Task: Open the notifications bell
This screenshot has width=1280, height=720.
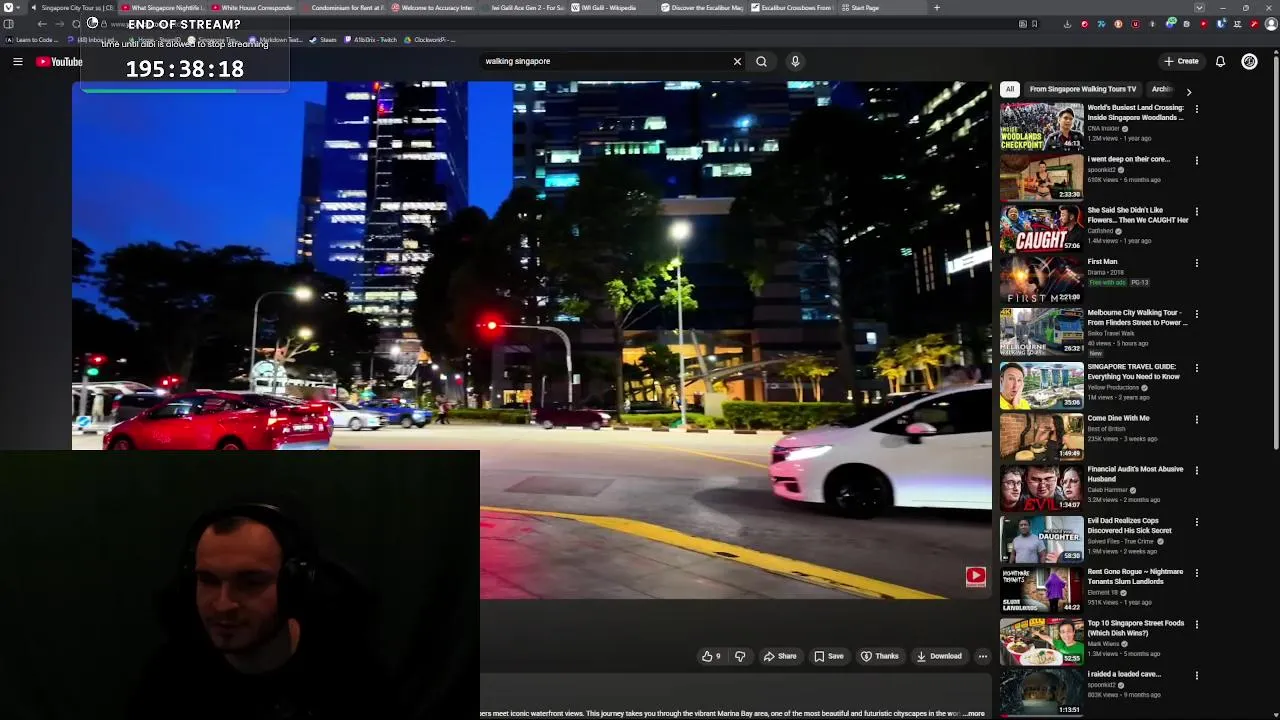Action: pos(1220,61)
